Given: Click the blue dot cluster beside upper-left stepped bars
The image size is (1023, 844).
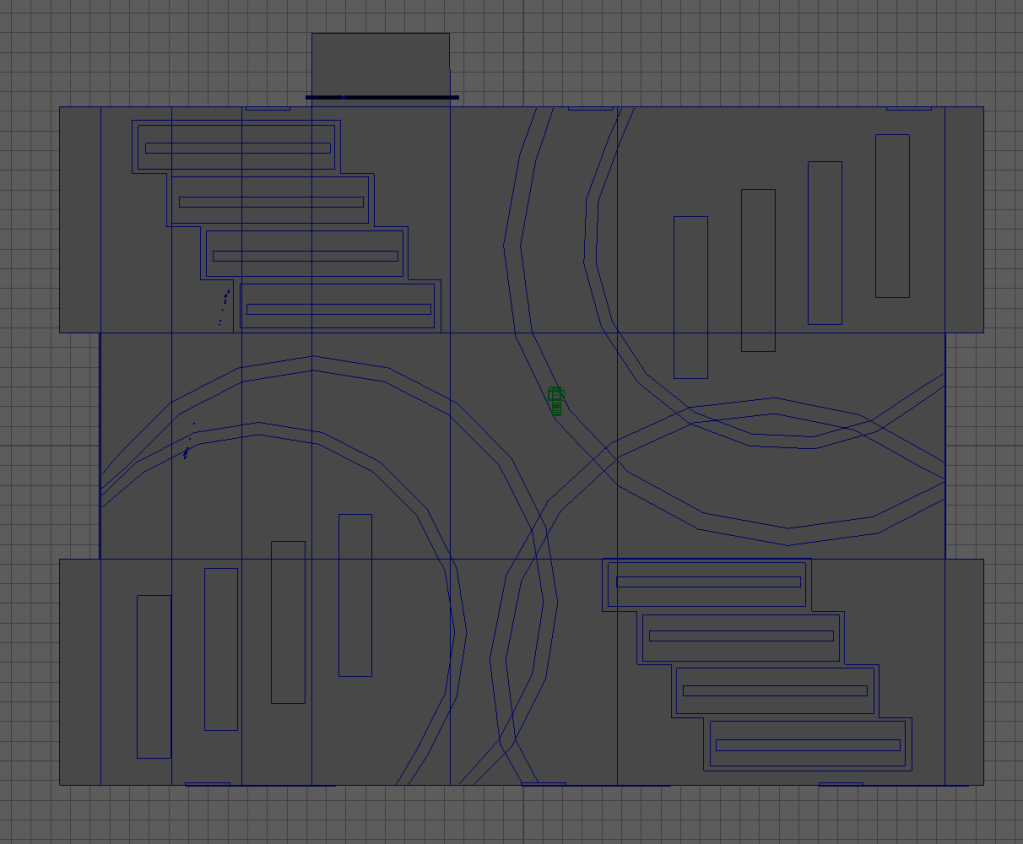Looking at the screenshot, I should (x=224, y=306).
